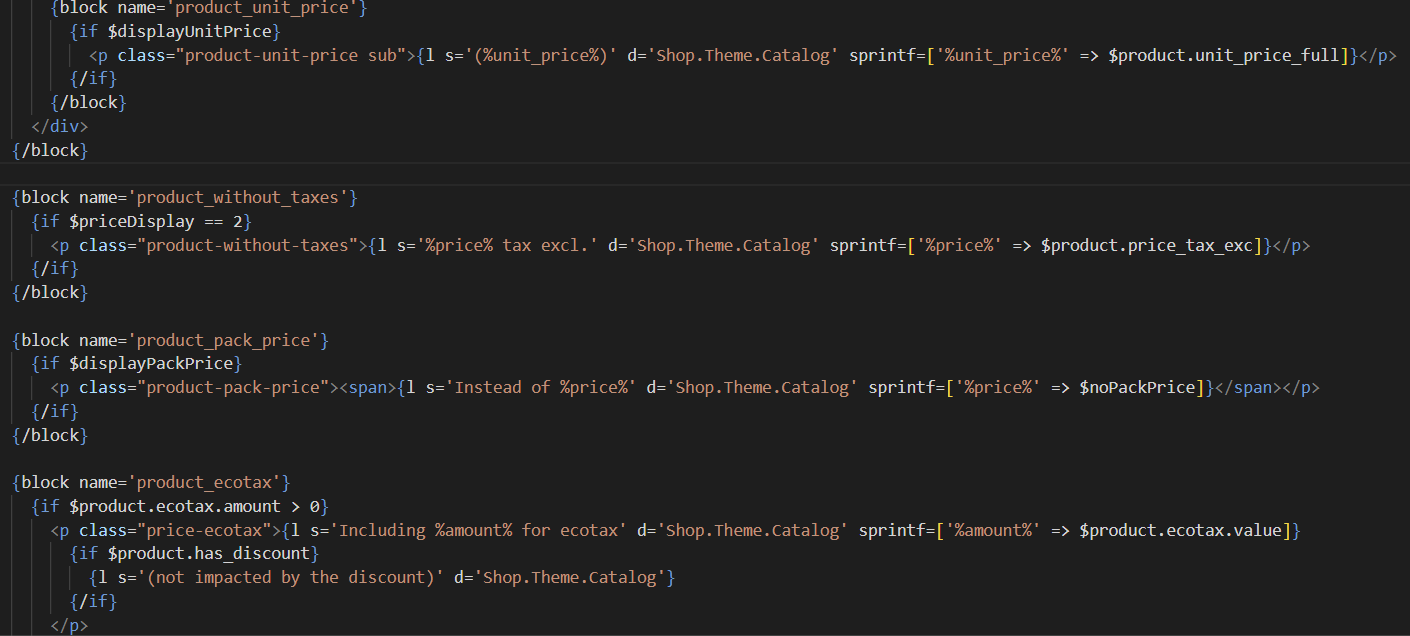Click the 'Instead of %price%' string
This screenshot has height=636, width=1410.
point(545,387)
